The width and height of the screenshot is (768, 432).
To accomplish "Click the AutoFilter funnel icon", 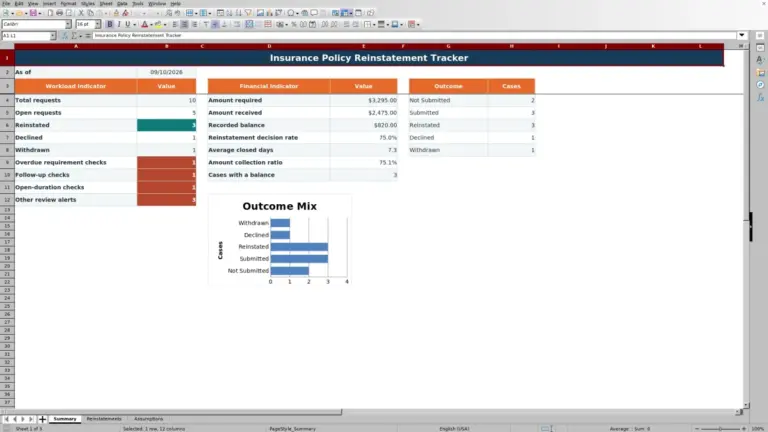I will (248, 13).
